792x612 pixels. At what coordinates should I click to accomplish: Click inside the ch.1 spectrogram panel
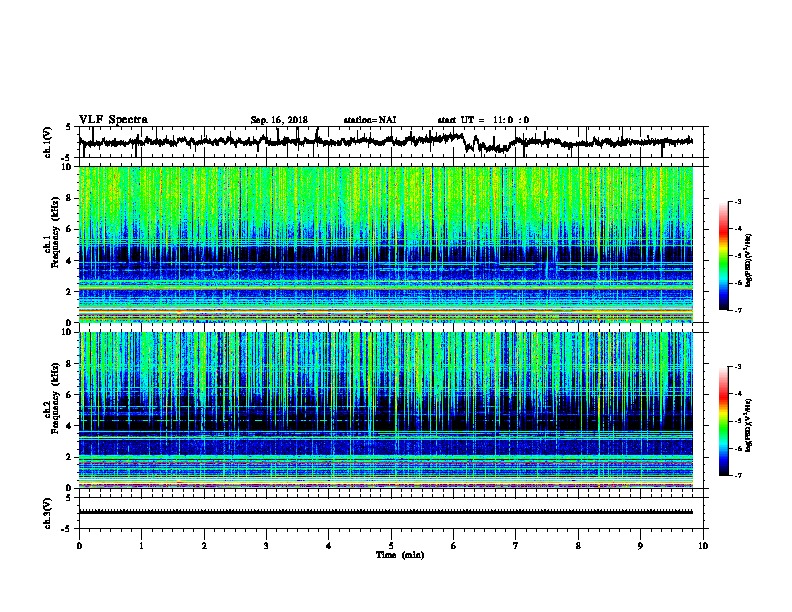(386, 244)
